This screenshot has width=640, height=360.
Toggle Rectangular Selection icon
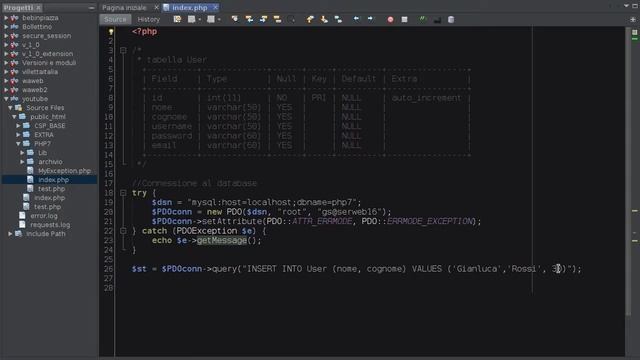point(291,19)
